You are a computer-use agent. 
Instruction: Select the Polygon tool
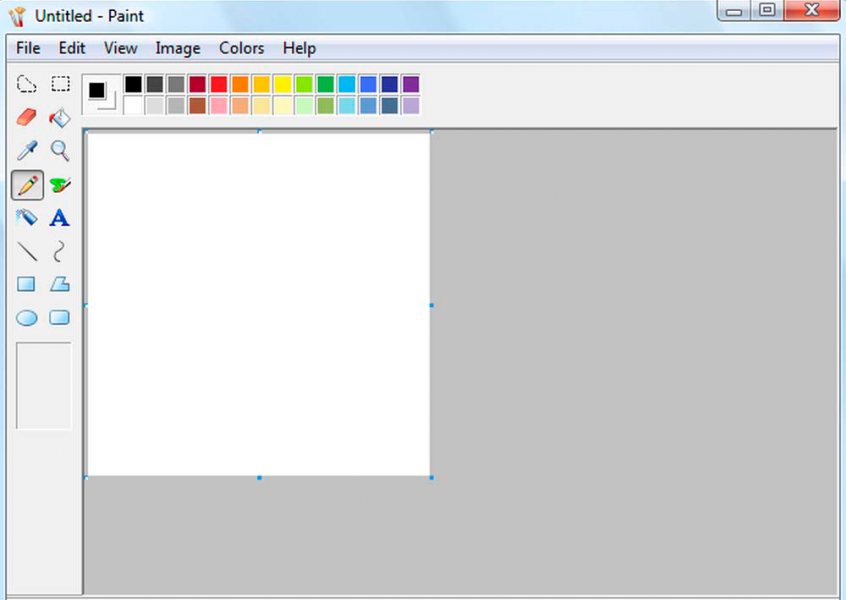click(59, 284)
